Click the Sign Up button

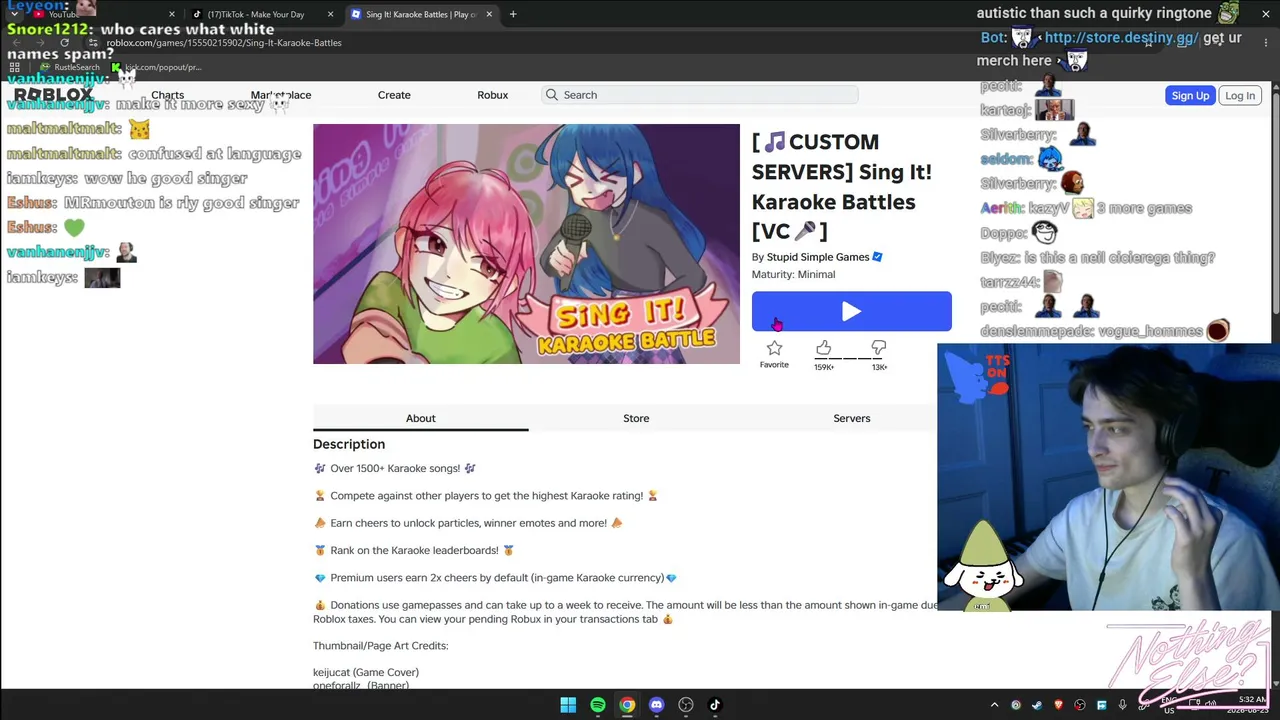tap(1190, 95)
